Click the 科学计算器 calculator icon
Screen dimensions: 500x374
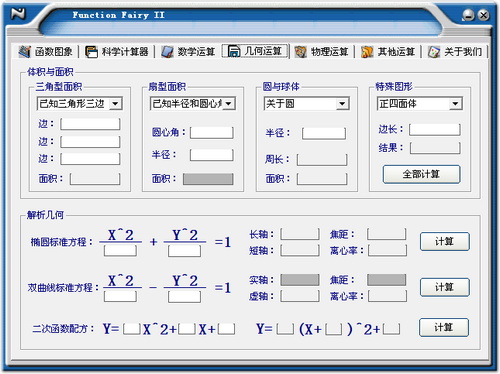click(x=91, y=52)
